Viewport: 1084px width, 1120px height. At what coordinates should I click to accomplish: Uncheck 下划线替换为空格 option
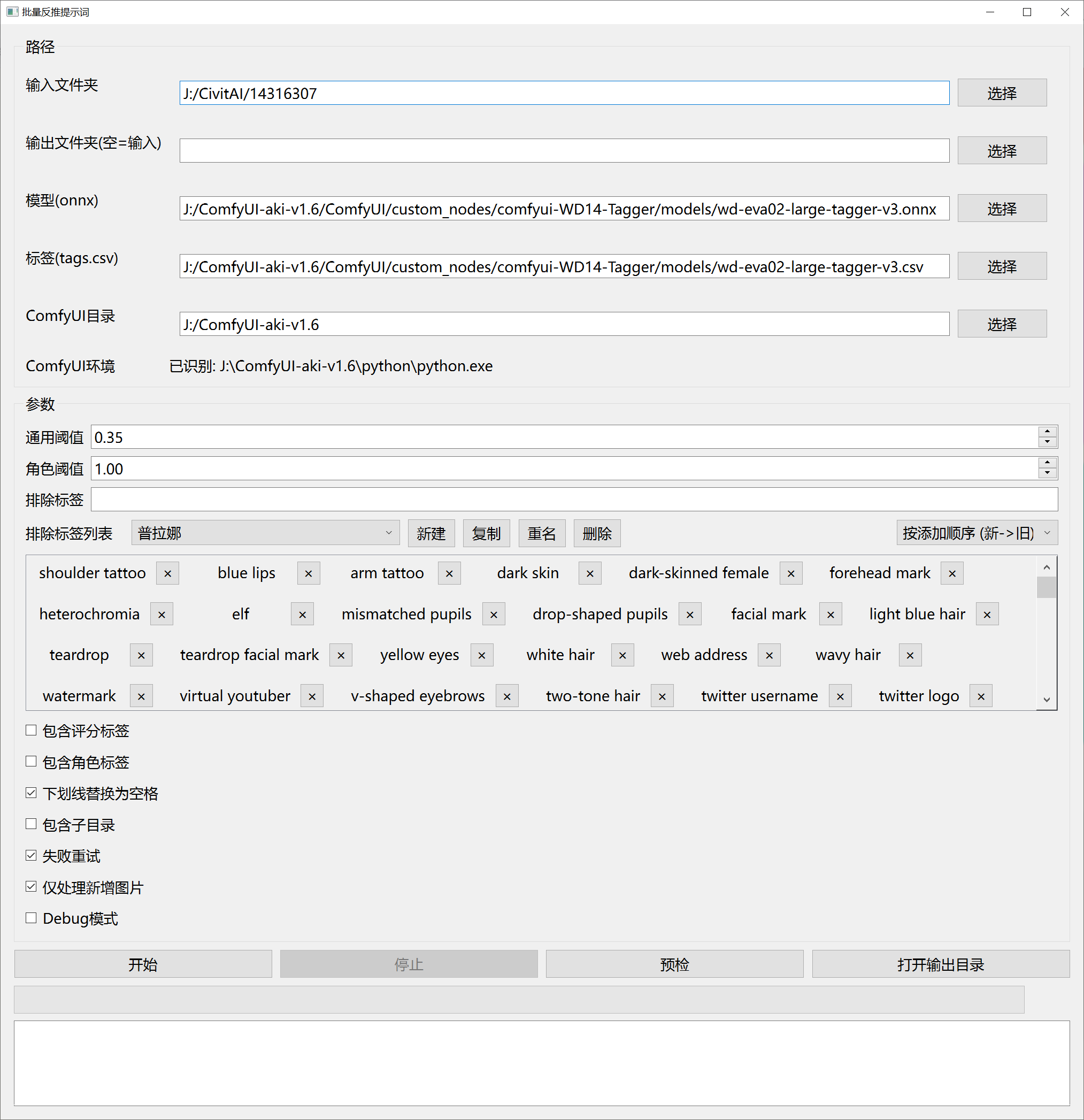pyautogui.click(x=32, y=793)
